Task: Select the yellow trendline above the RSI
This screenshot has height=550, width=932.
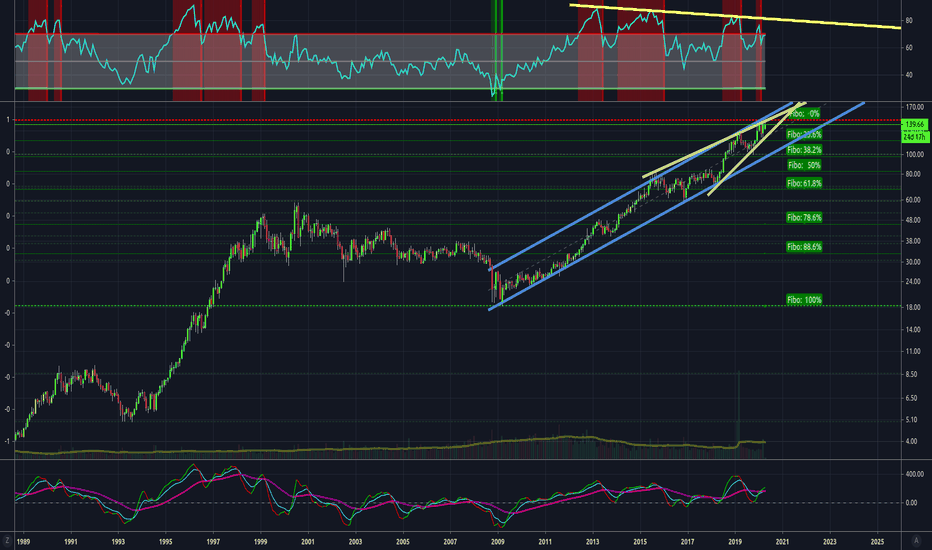Action: click(x=735, y=16)
